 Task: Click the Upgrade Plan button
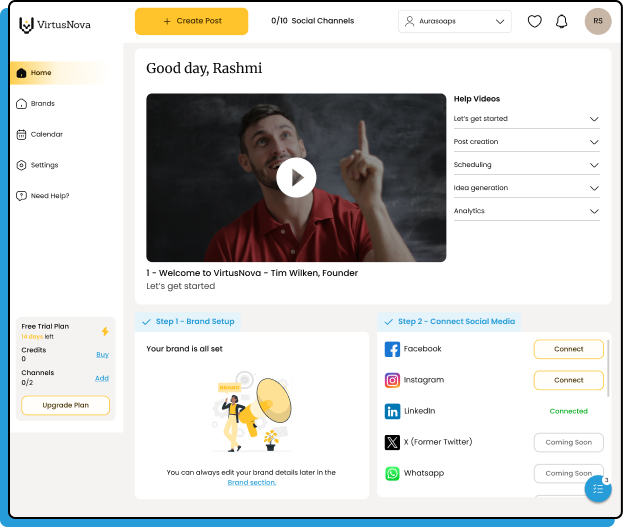pos(65,405)
